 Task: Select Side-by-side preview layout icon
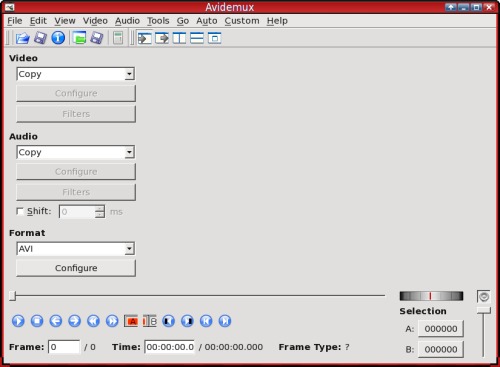[x=179, y=38]
